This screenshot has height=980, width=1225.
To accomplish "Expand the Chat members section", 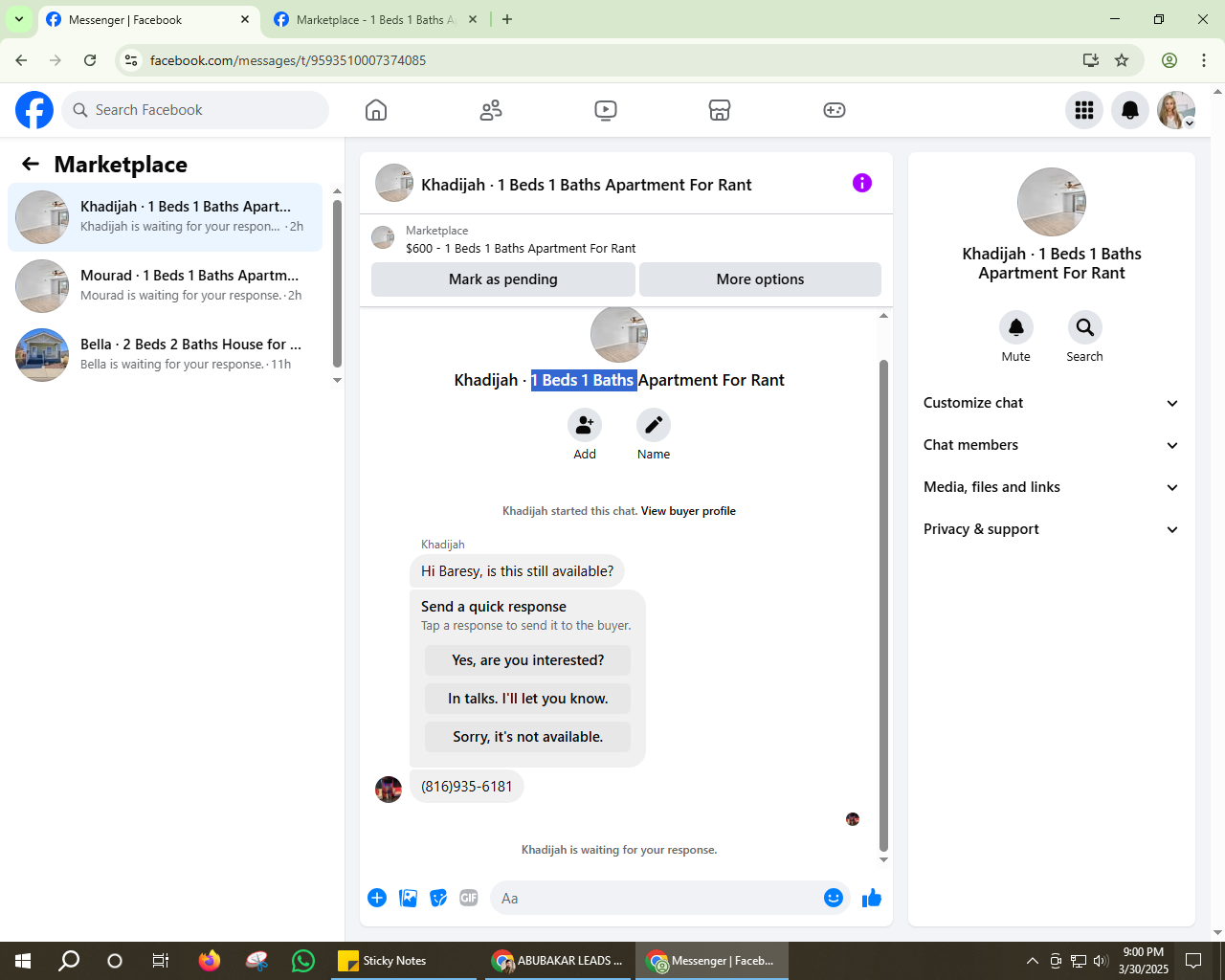I will [1052, 445].
